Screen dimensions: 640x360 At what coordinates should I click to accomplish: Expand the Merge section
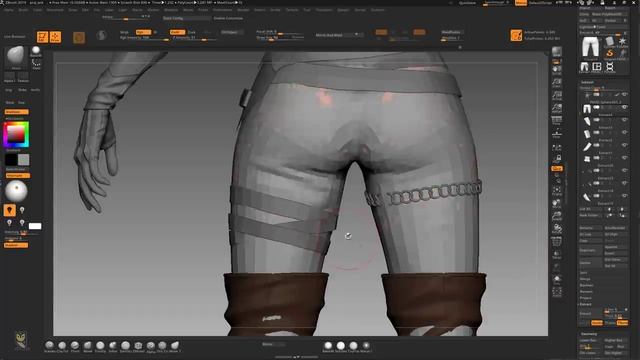[585, 279]
